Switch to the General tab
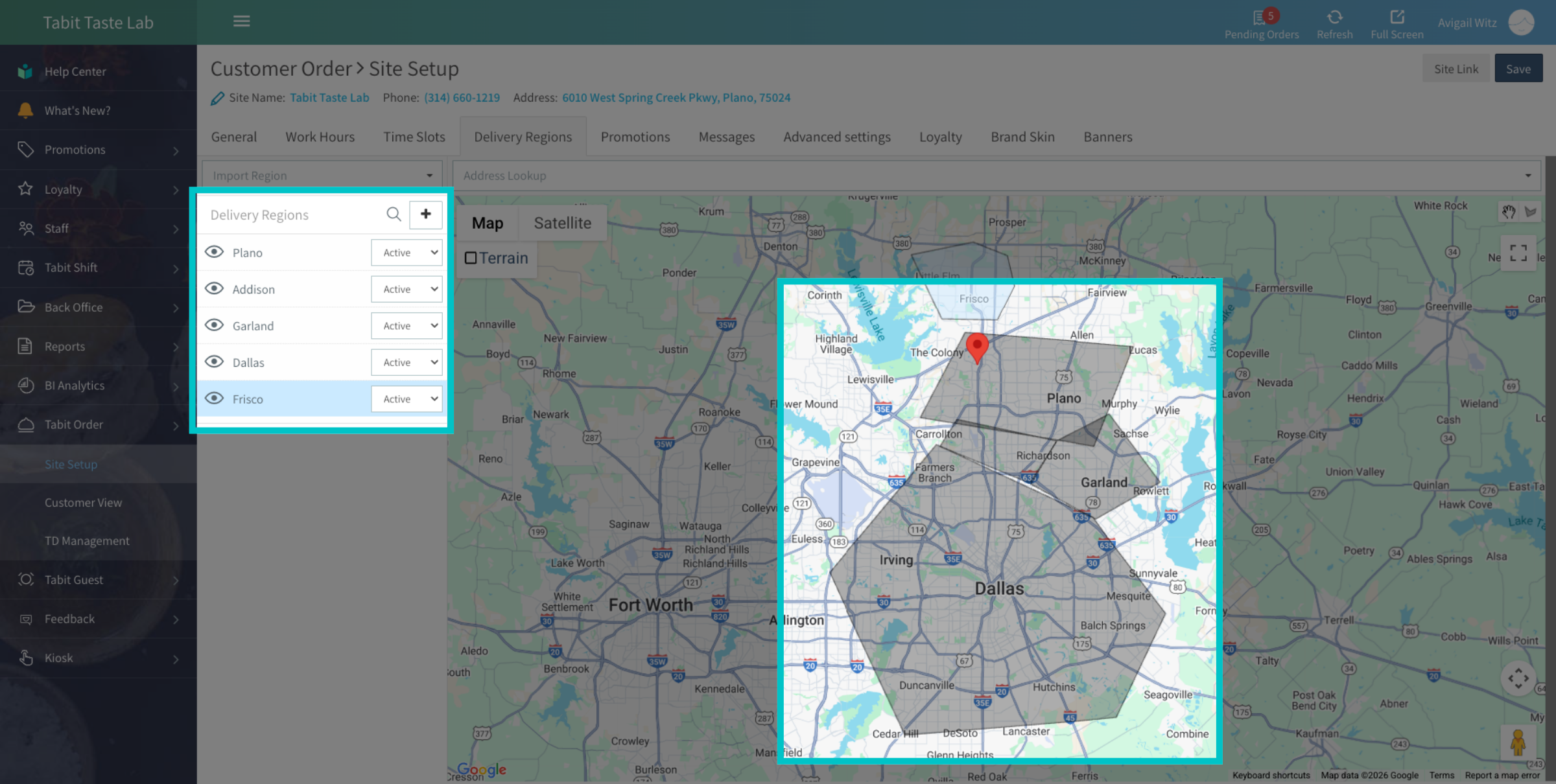This screenshot has height=784, width=1556. [234, 137]
